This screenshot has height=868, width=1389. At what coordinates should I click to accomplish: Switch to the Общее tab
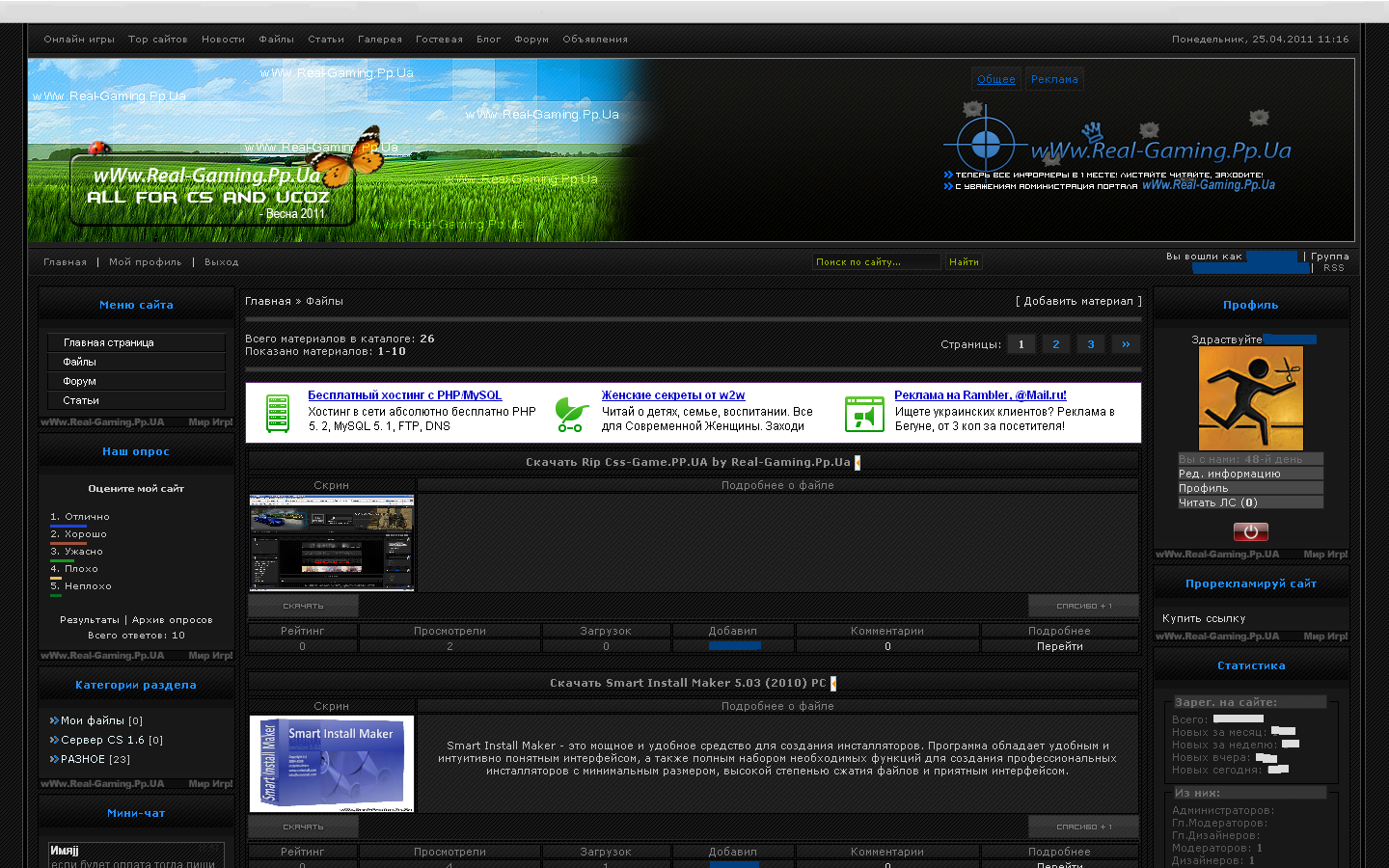pos(996,79)
